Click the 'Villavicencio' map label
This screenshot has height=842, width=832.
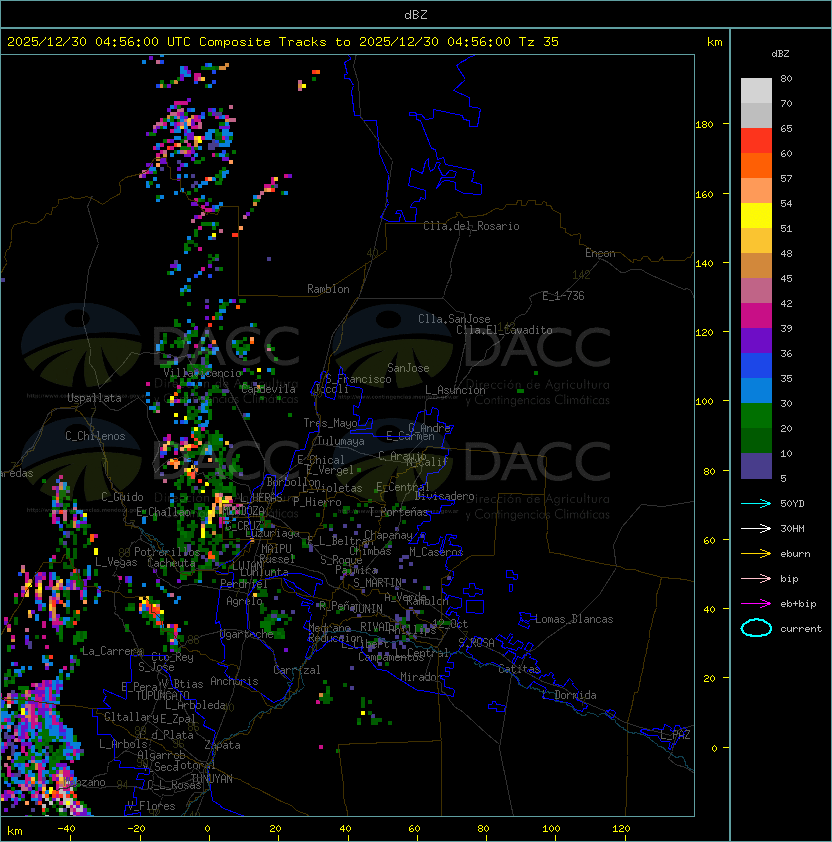coord(202,373)
